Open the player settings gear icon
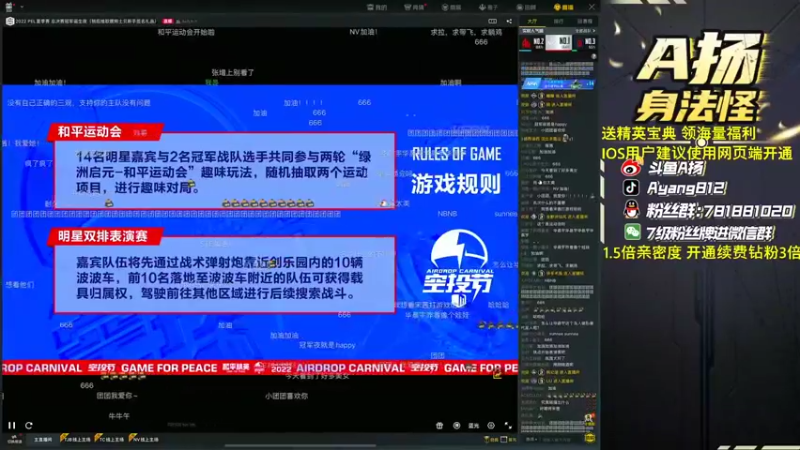Screen dimensions: 800x450 coord(491,425)
